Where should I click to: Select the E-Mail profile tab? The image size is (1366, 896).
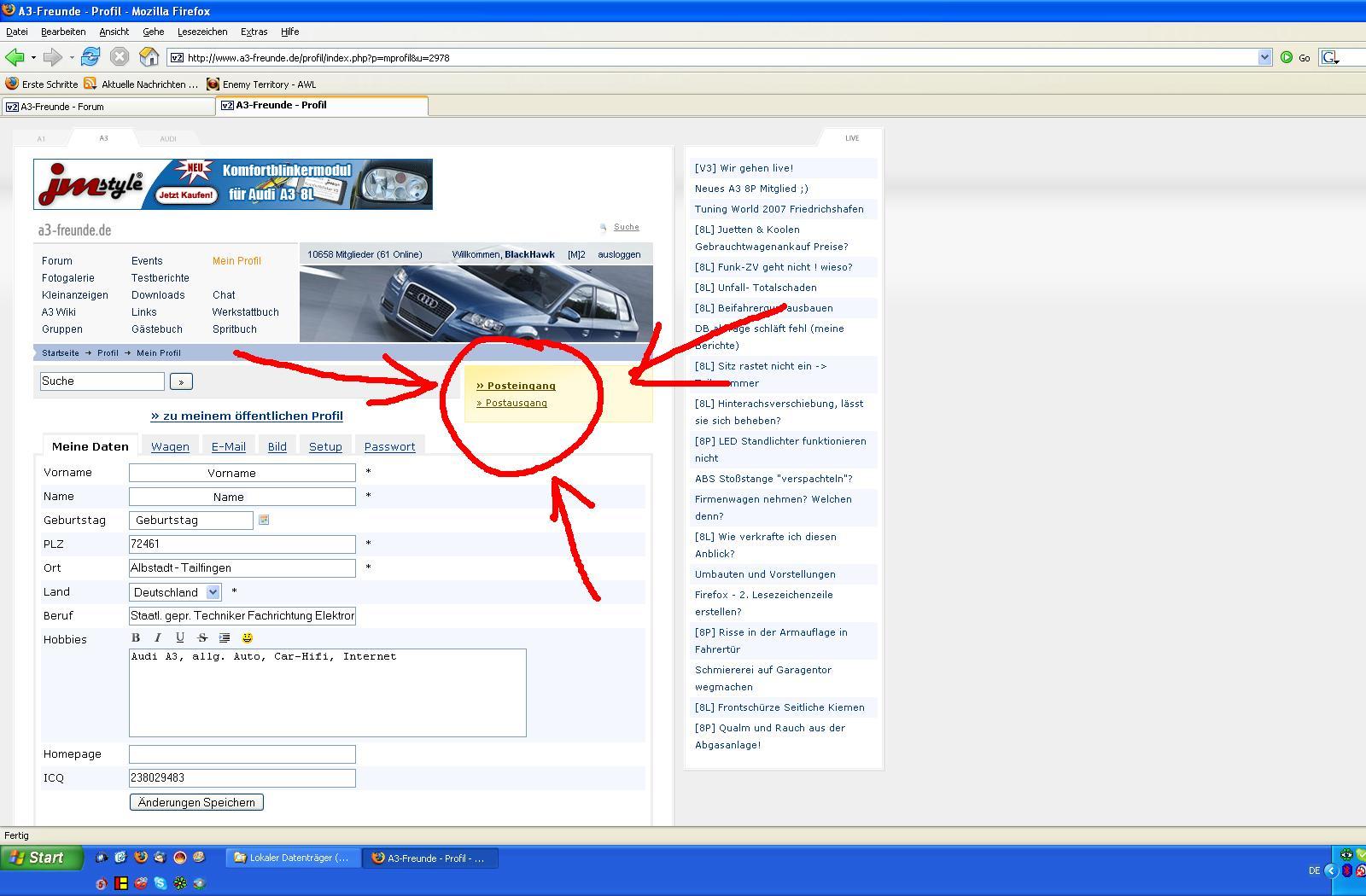pos(229,446)
